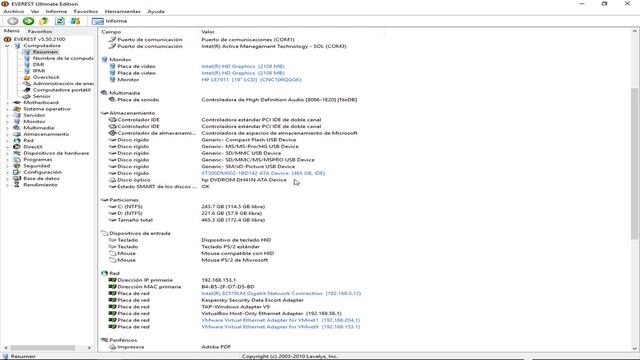640x360 pixels.
Task: Expand the Servidor tree node
Action: coord(7,115)
